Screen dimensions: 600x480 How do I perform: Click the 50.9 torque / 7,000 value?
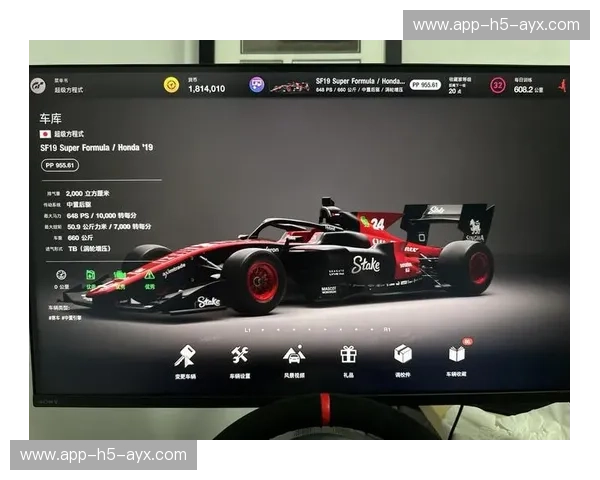pyautogui.click(x=109, y=227)
